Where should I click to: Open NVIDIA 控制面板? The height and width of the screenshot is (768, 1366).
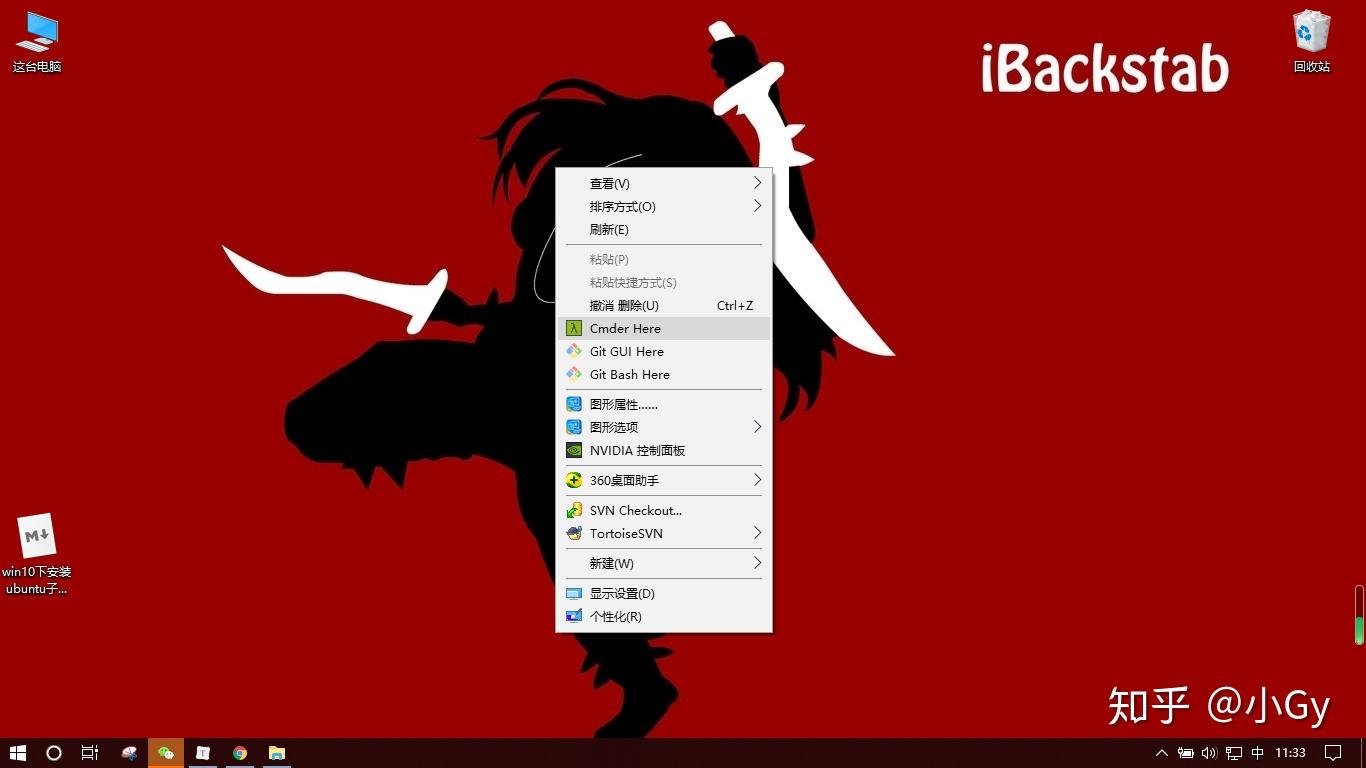click(x=664, y=450)
